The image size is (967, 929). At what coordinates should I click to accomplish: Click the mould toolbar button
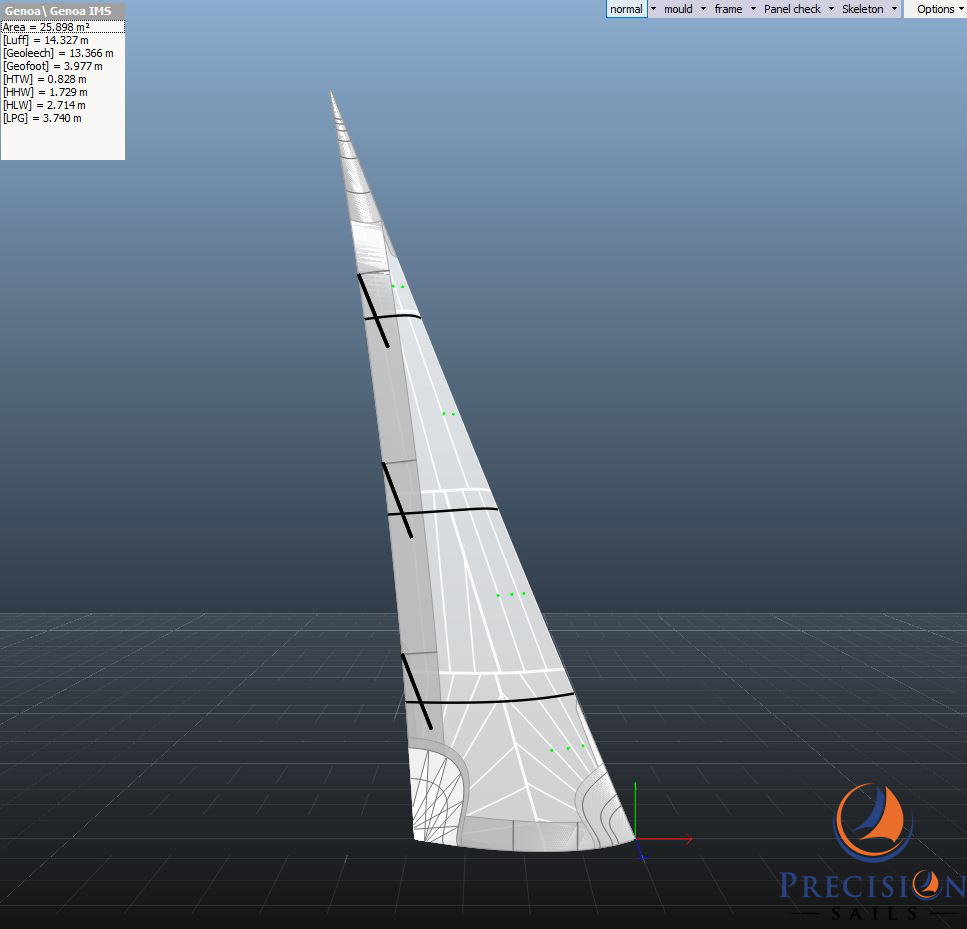[678, 9]
